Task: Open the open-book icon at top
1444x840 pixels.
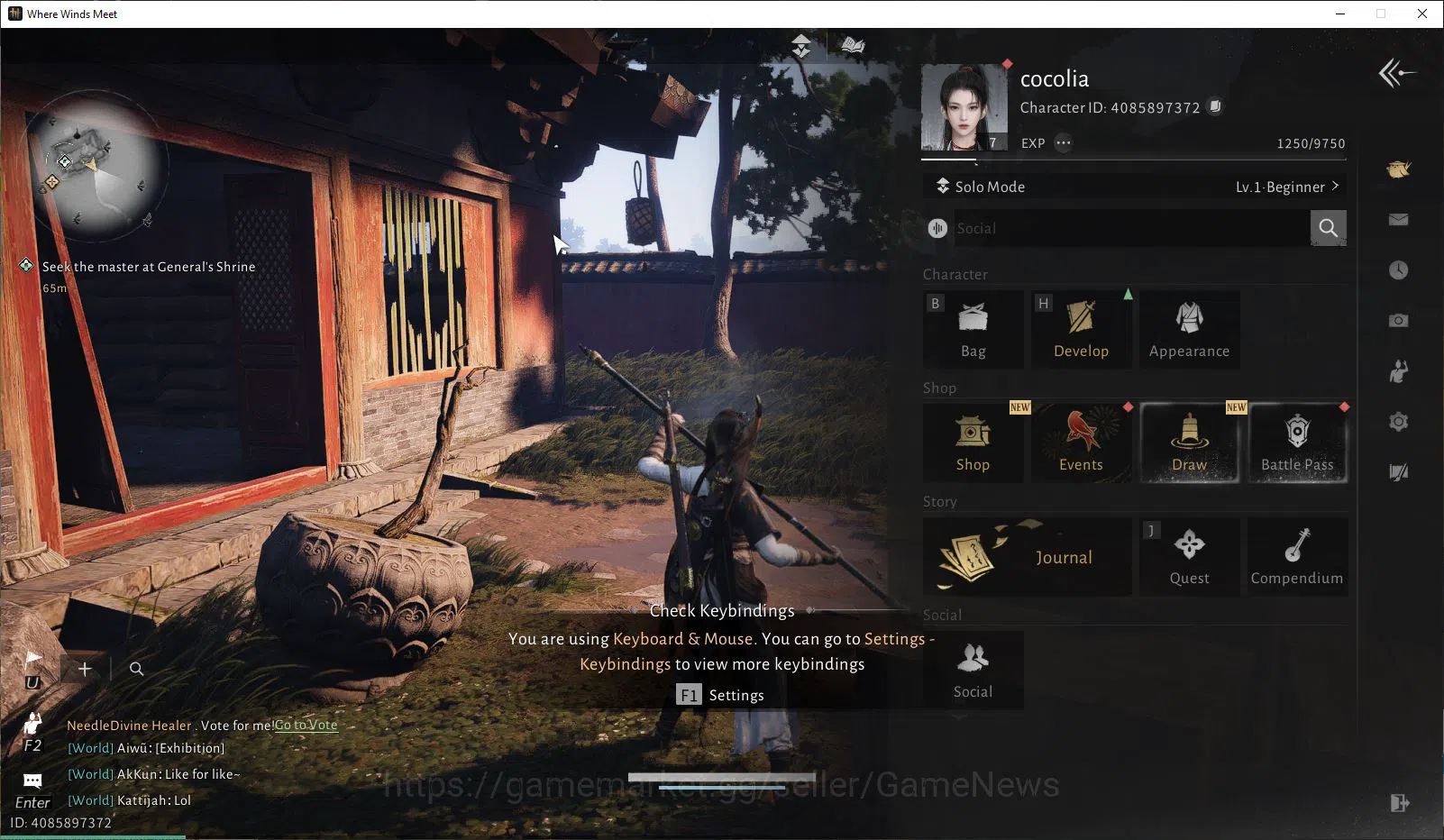Action: click(853, 45)
